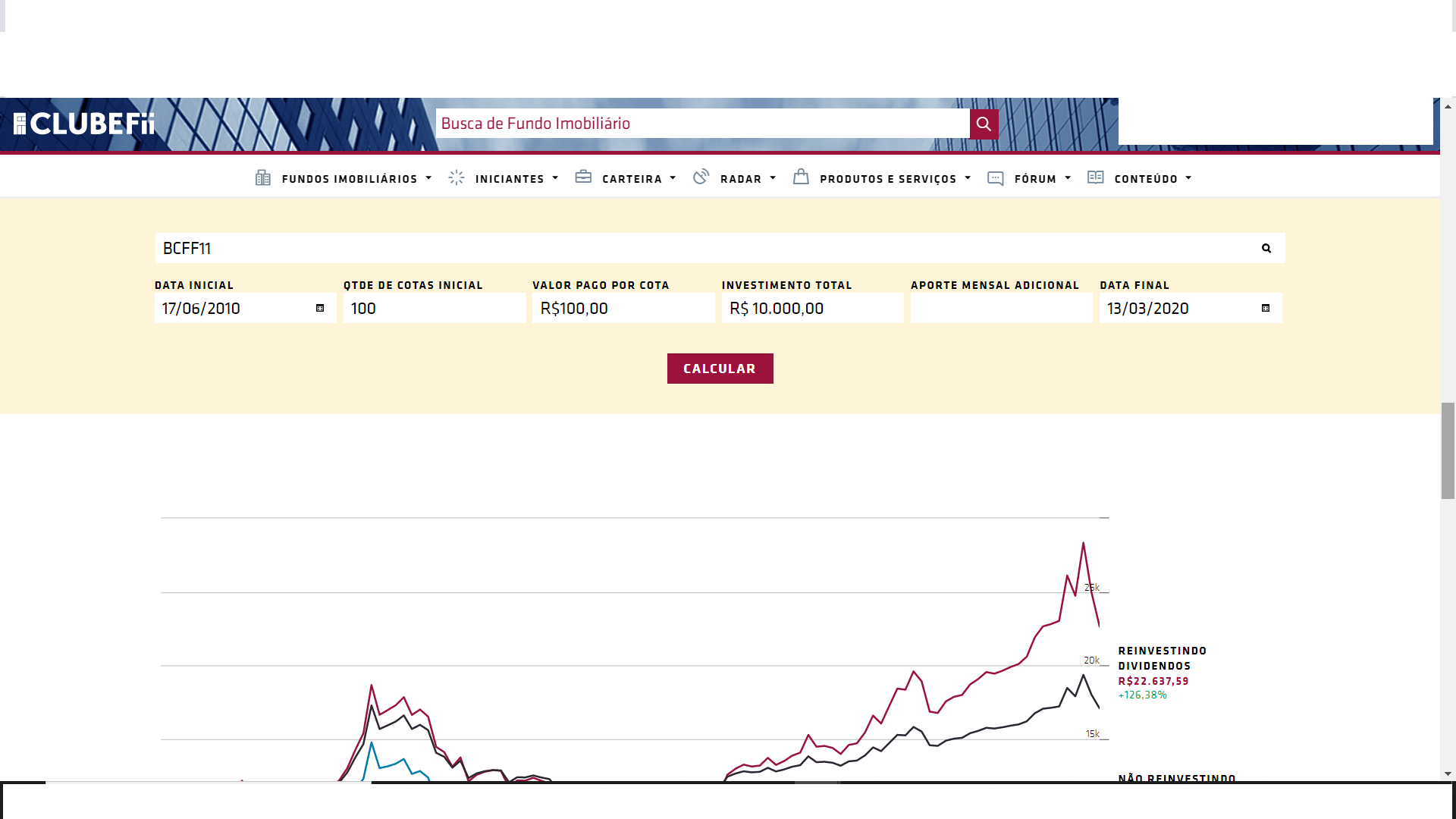
Task: Click the Iniciantes sparkle icon
Action: [x=457, y=177]
